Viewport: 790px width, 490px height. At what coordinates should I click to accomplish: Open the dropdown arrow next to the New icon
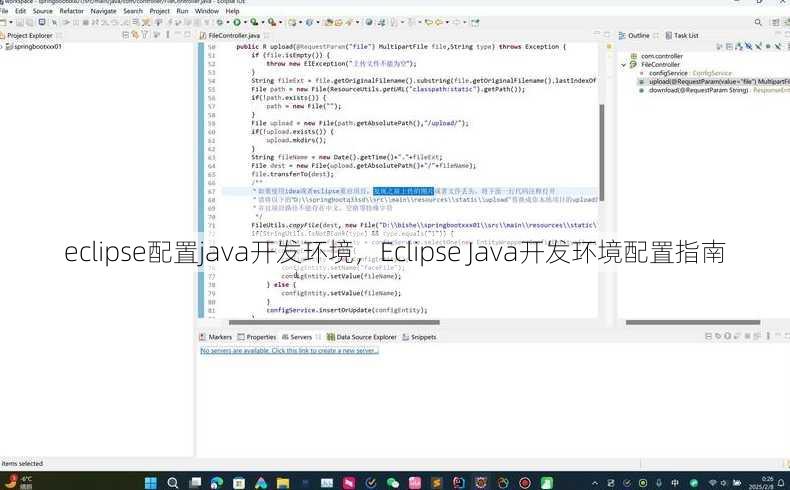11,23
